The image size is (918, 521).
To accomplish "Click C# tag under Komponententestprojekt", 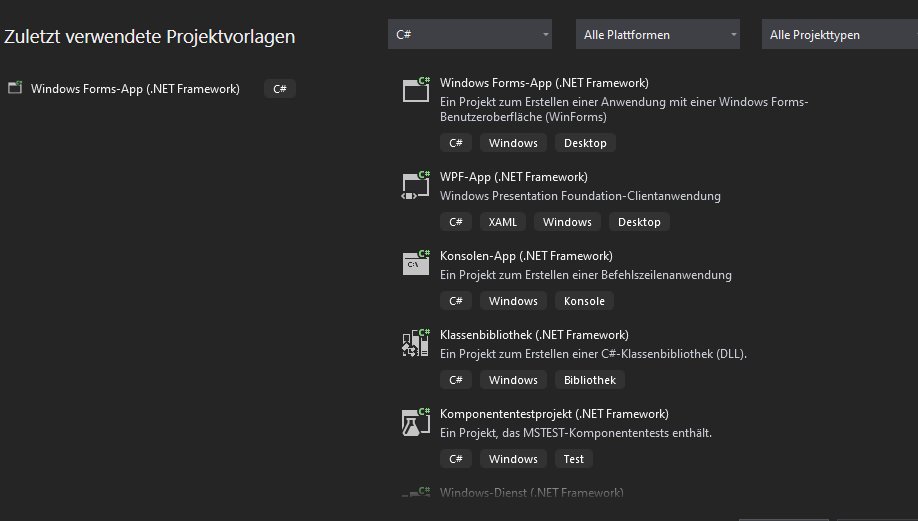I will click(455, 459).
